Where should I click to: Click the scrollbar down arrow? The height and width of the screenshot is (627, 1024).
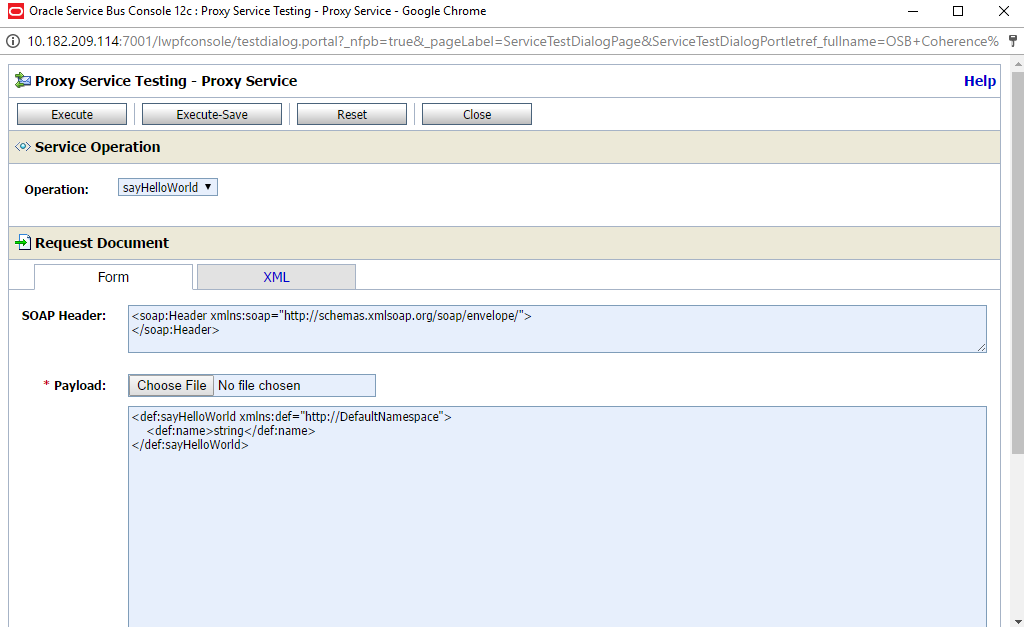(x=1017, y=621)
